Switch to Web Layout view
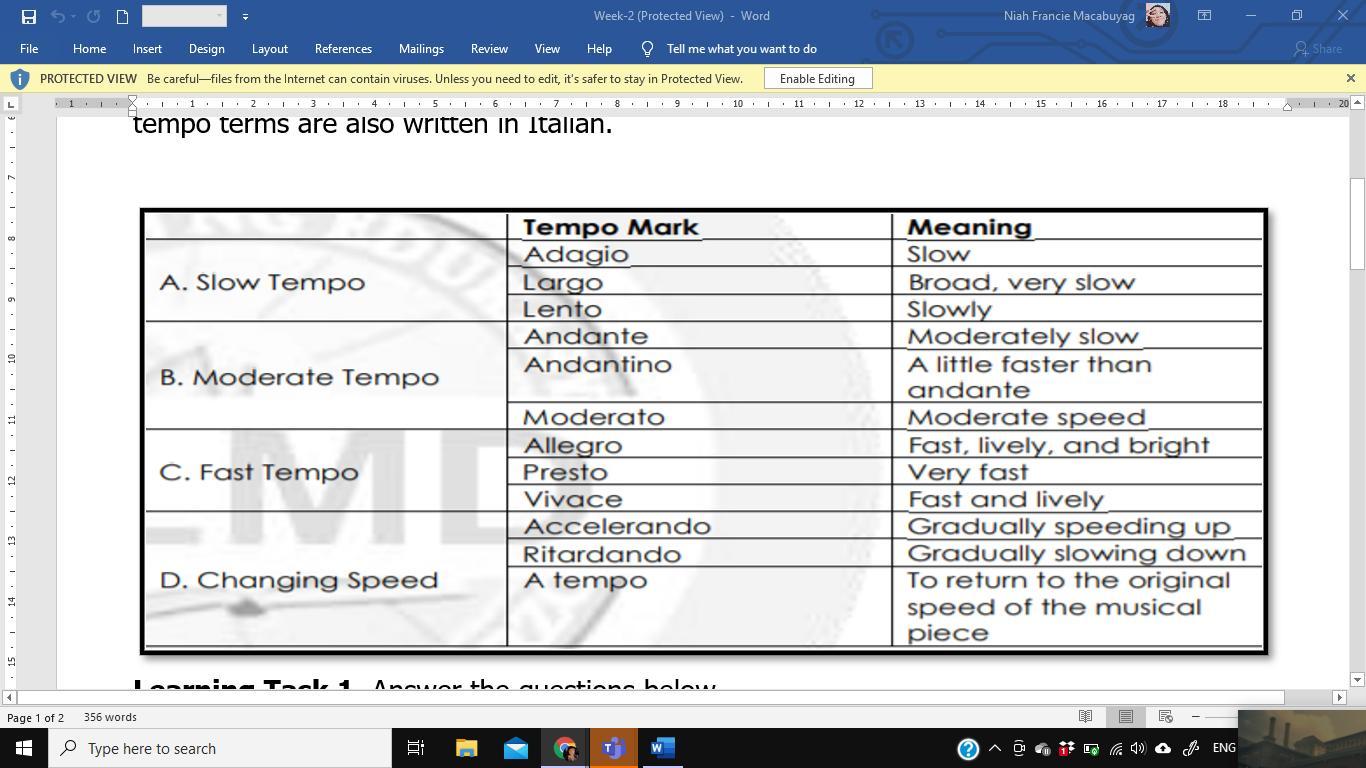This screenshot has width=1366, height=768. (x=1165, y=717)
